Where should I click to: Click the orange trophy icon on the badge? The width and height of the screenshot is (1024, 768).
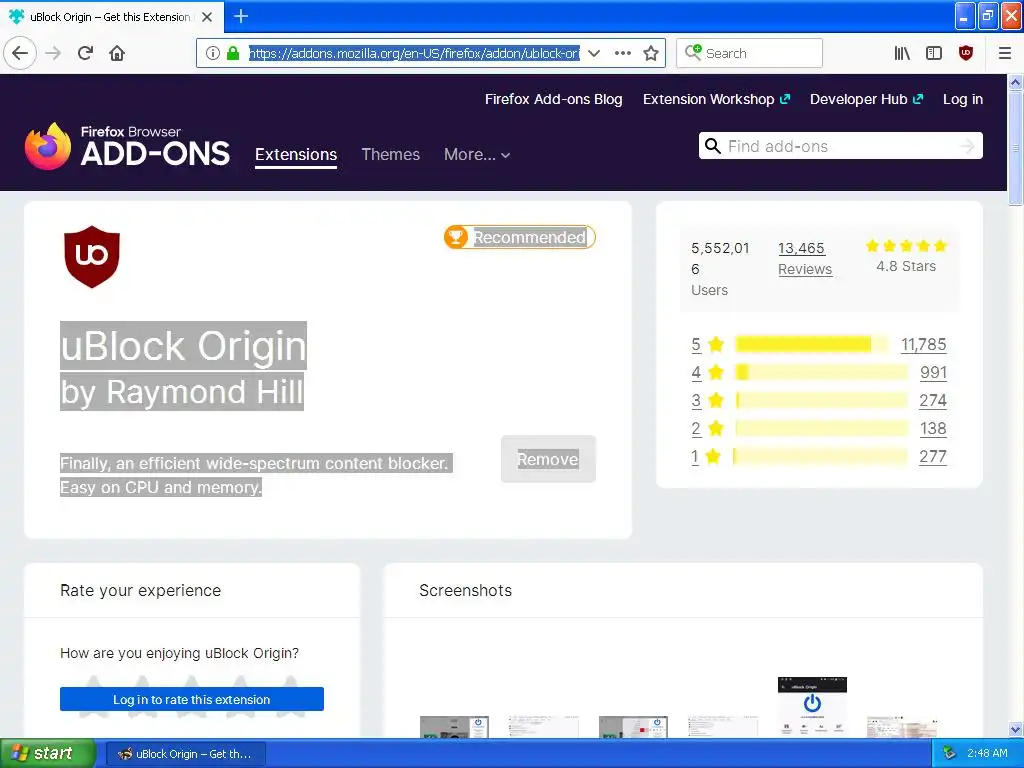click(456, 237)
